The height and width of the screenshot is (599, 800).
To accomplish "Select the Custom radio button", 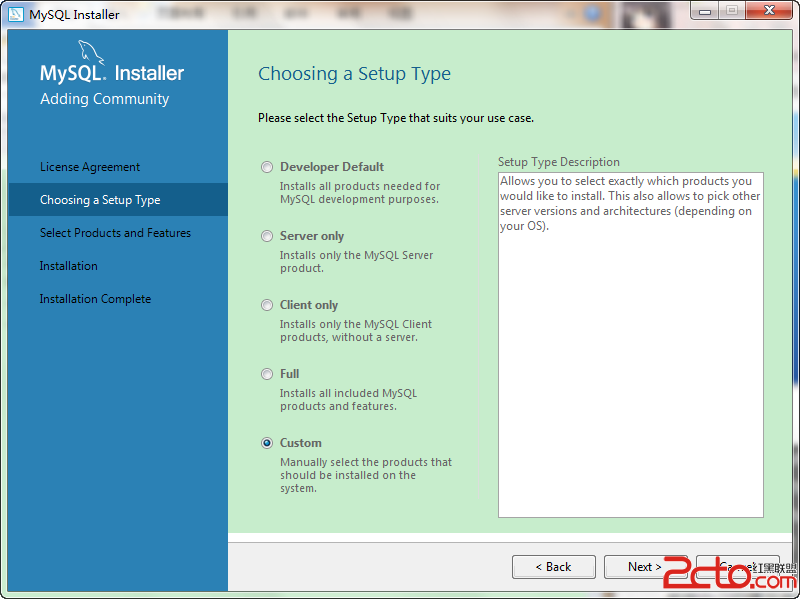I will point(267,443).
